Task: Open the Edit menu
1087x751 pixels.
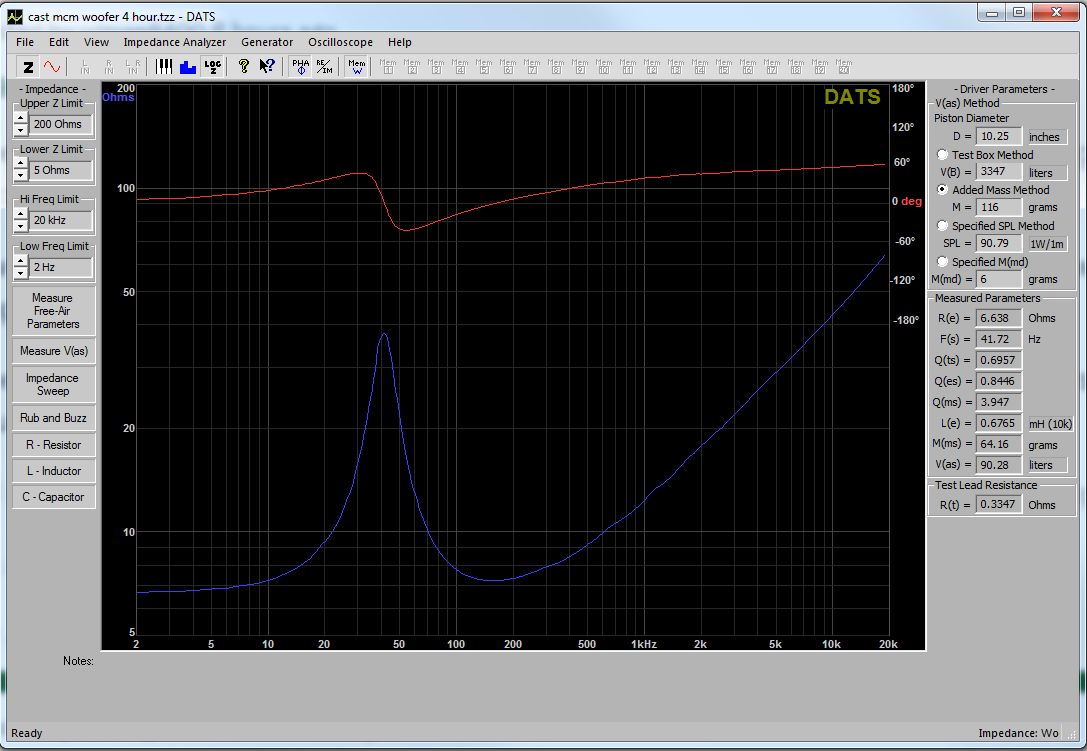Action: click(59, 42)
